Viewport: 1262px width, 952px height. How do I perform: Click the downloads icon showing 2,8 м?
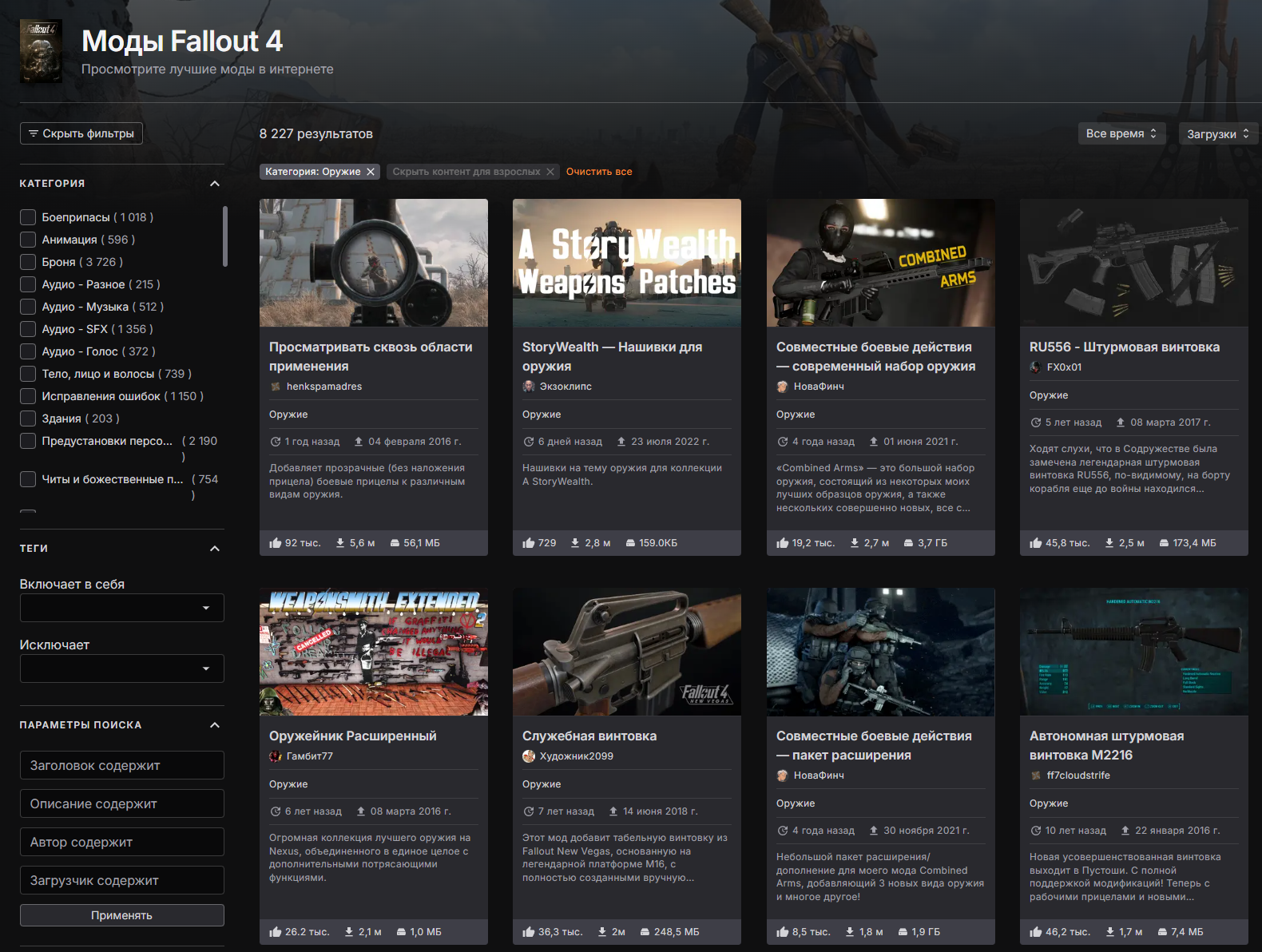point(575,543)
